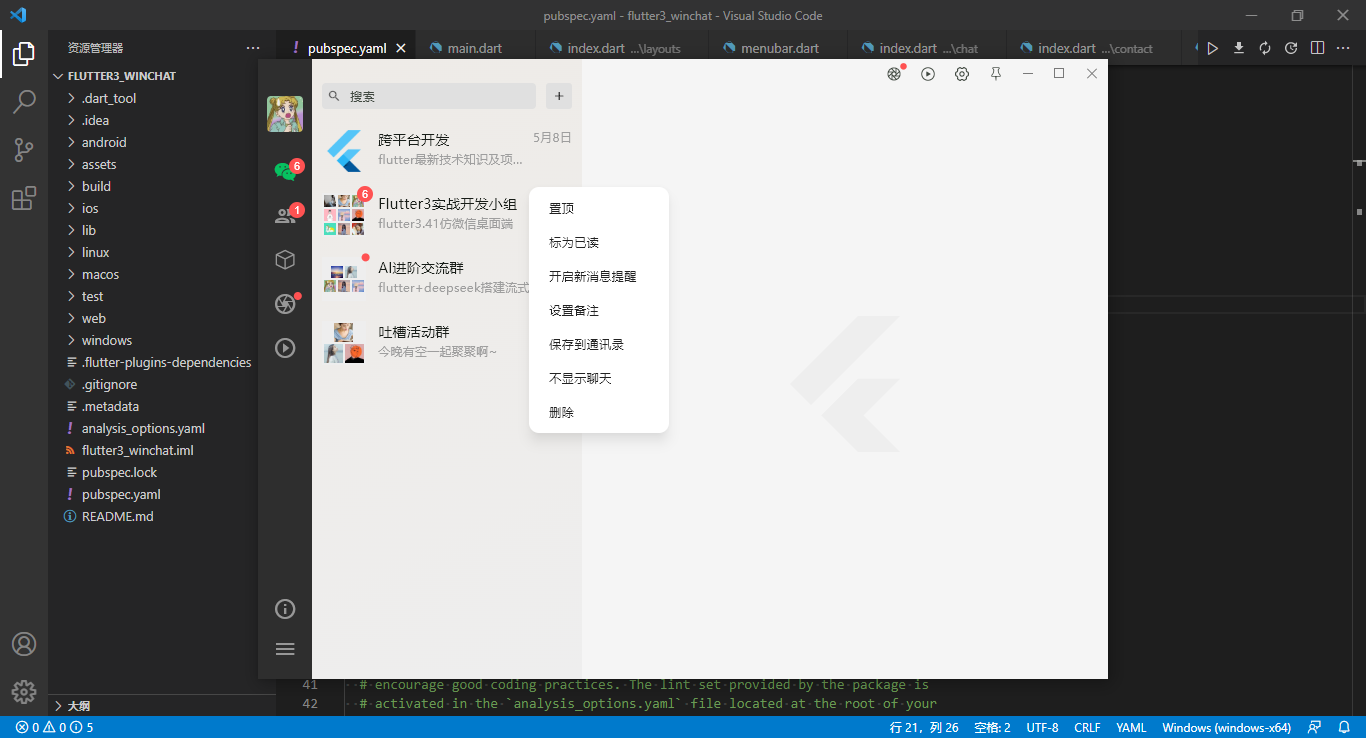Switch to the menubar.dart tab

(x=779, y=48)
